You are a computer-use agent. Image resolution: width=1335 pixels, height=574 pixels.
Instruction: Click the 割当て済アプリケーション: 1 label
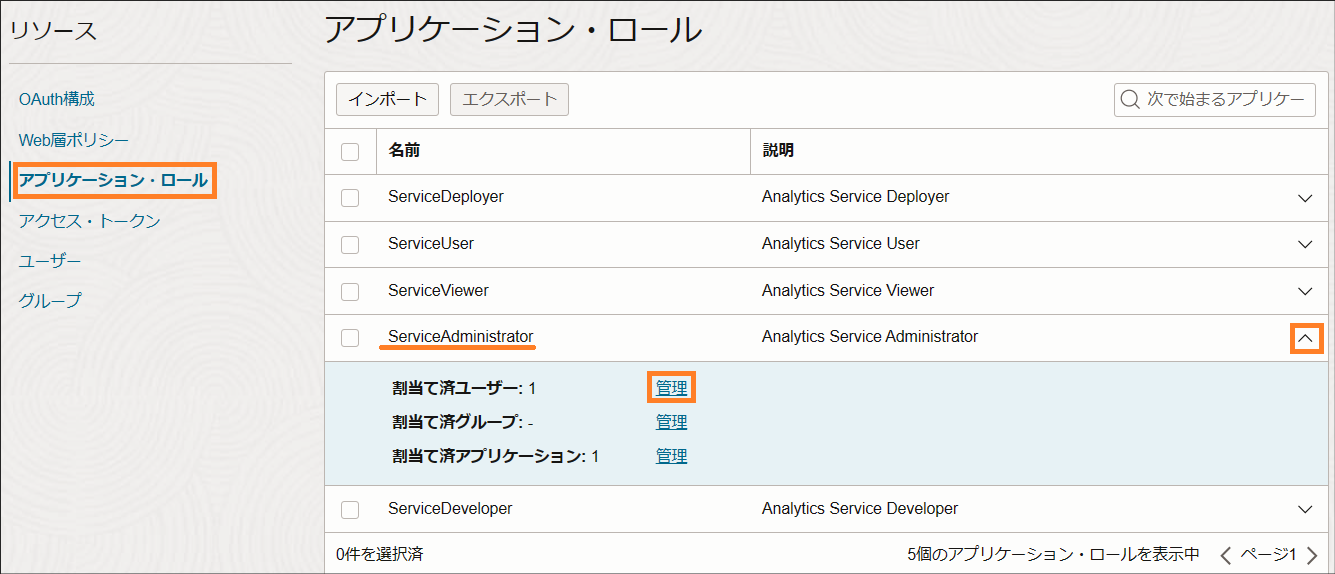pos(496,456)
